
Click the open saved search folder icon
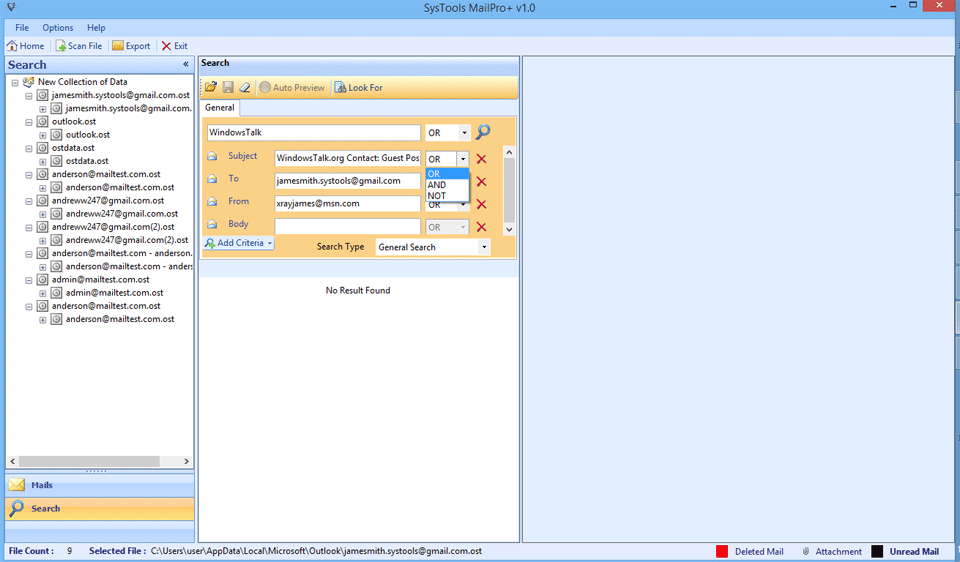point(211,88)
